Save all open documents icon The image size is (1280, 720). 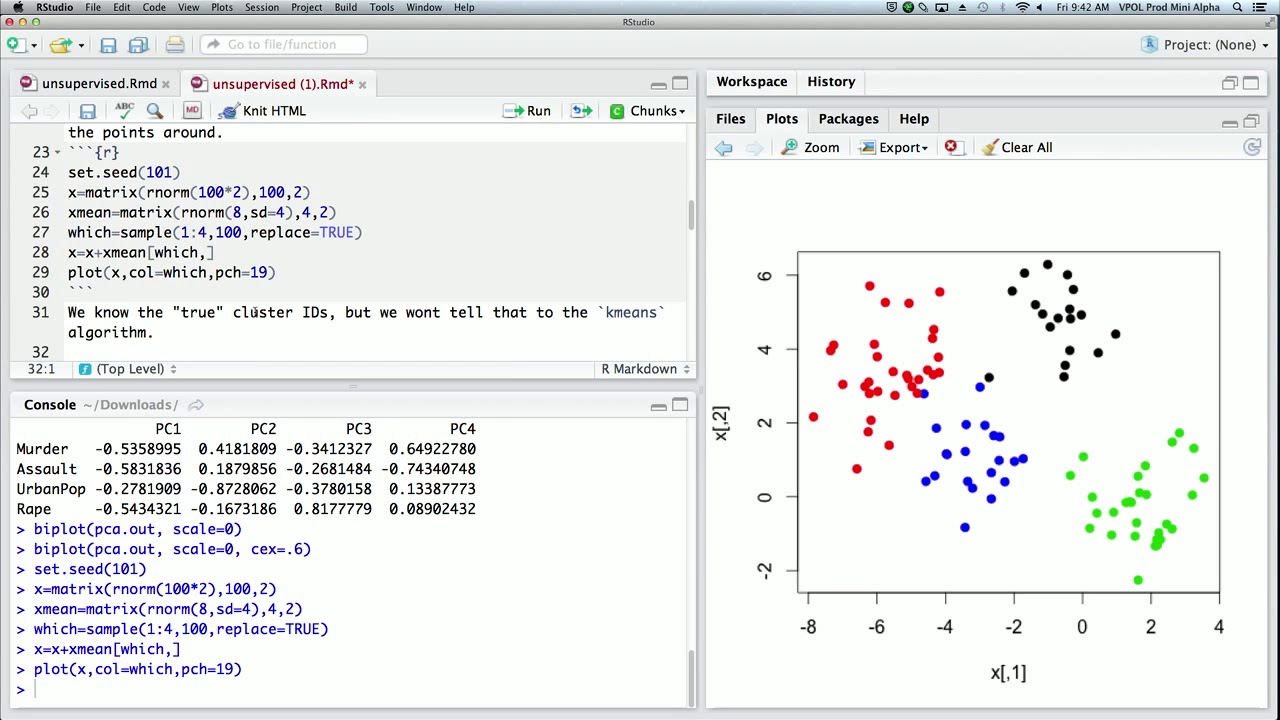point(139,45)
